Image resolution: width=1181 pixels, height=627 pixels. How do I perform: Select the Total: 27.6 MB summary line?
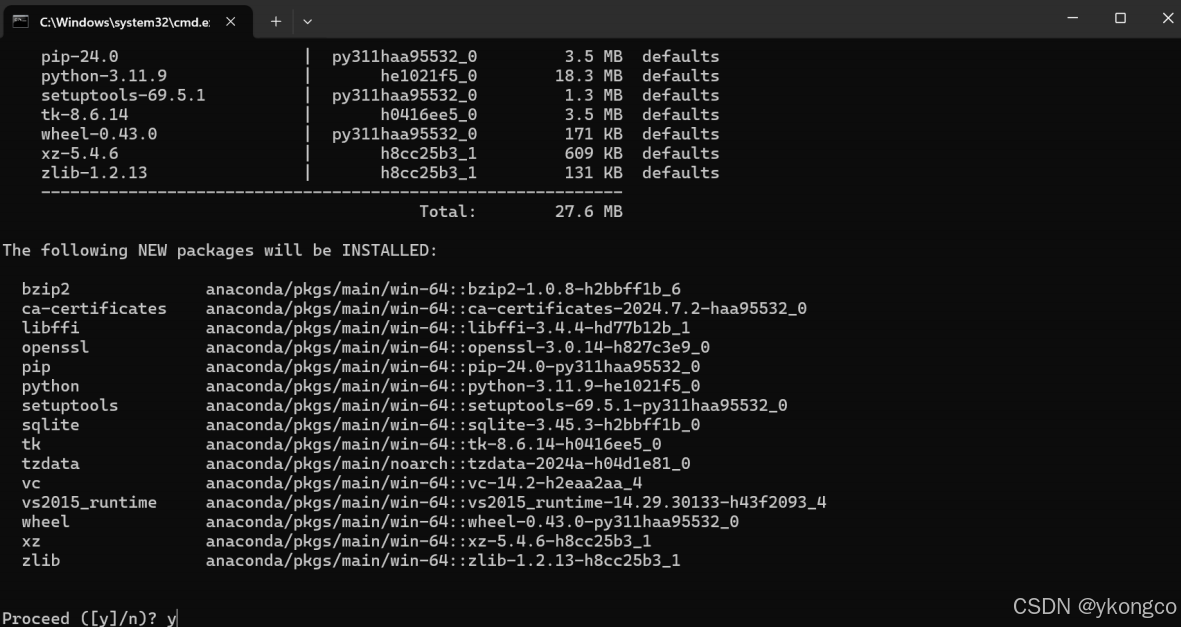point(520,211)
